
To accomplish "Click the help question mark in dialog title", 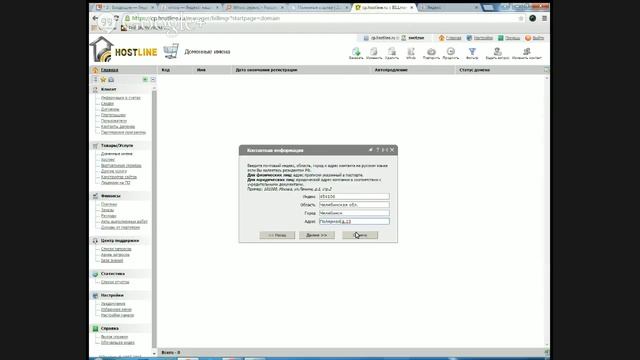I will tap(378, 150).
